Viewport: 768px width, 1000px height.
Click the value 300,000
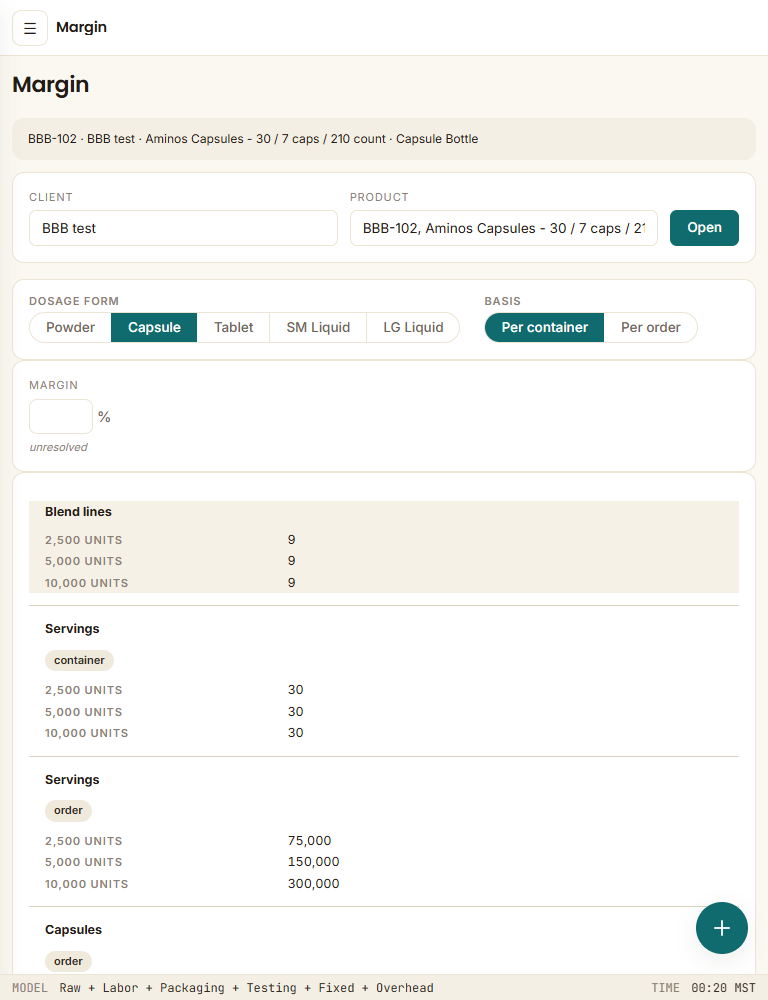coord(313,883)
